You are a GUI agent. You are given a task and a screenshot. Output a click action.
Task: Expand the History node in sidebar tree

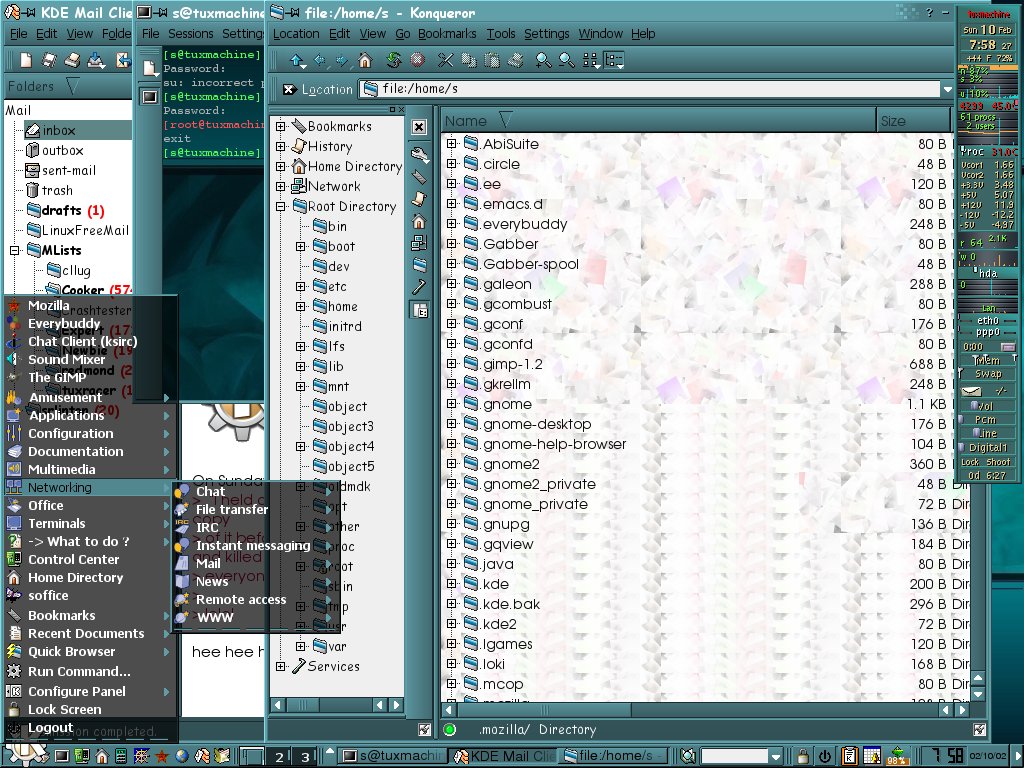click(x=281, y=146)
